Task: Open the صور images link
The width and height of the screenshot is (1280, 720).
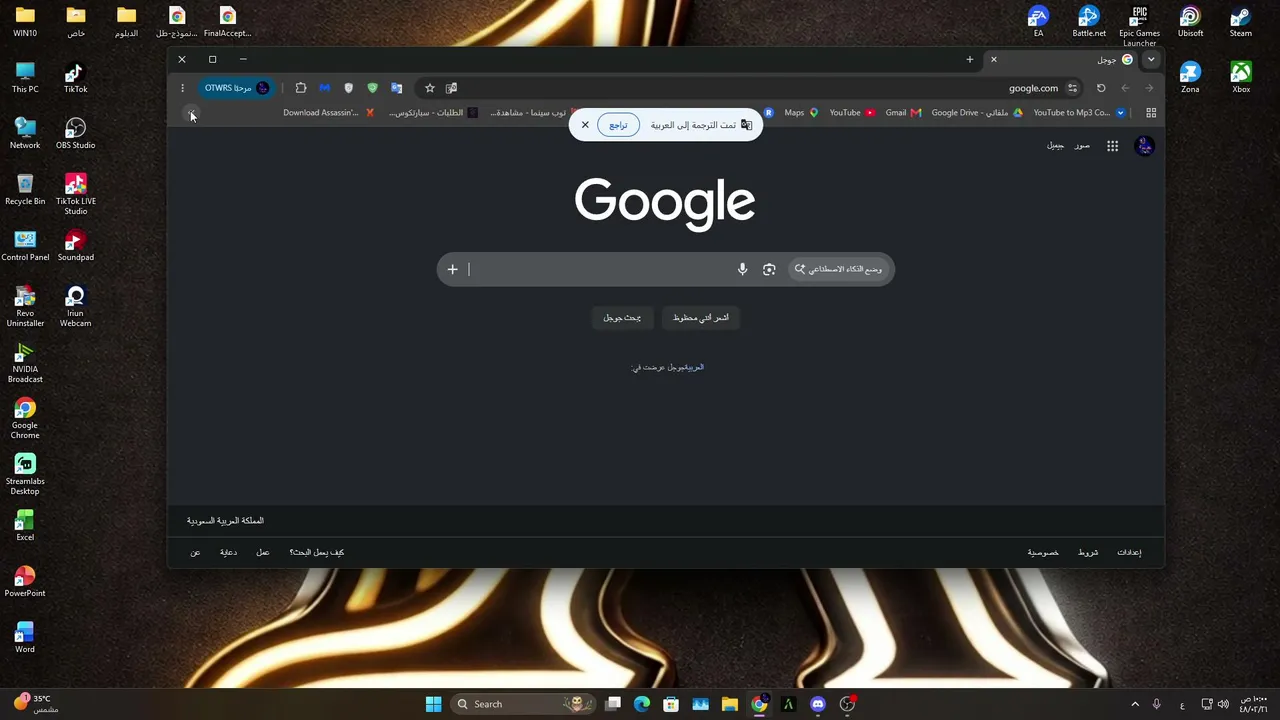Action: pos(1082,146)
